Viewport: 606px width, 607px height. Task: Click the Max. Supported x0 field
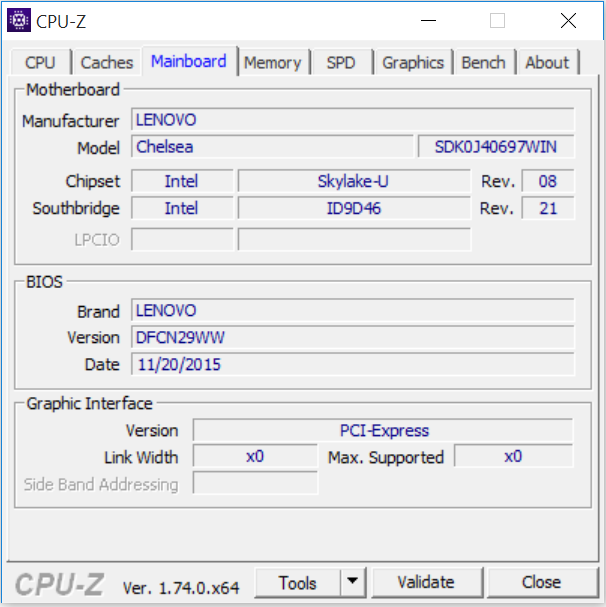pyautogui.click(x=513, y=456)
